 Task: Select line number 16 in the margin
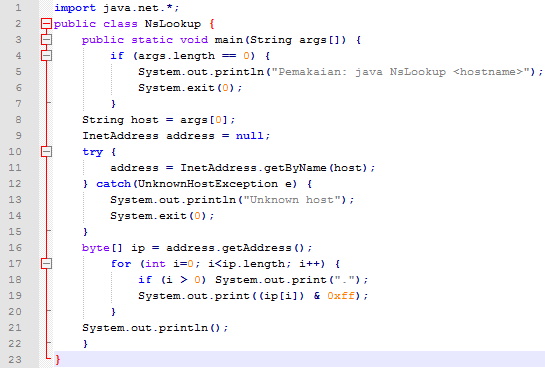pyautogui.click(x=15, y=247)
